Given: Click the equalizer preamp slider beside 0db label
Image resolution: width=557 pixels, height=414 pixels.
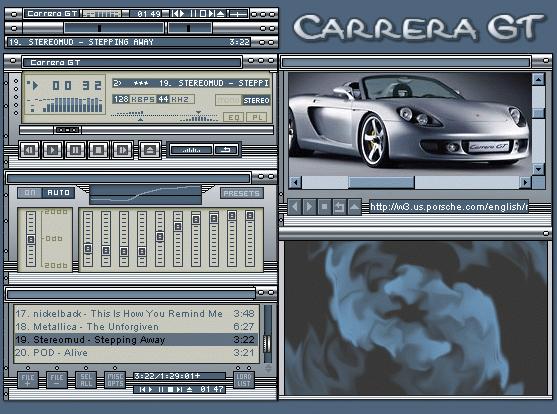Looking at the screenshot, I should point(31,239).
